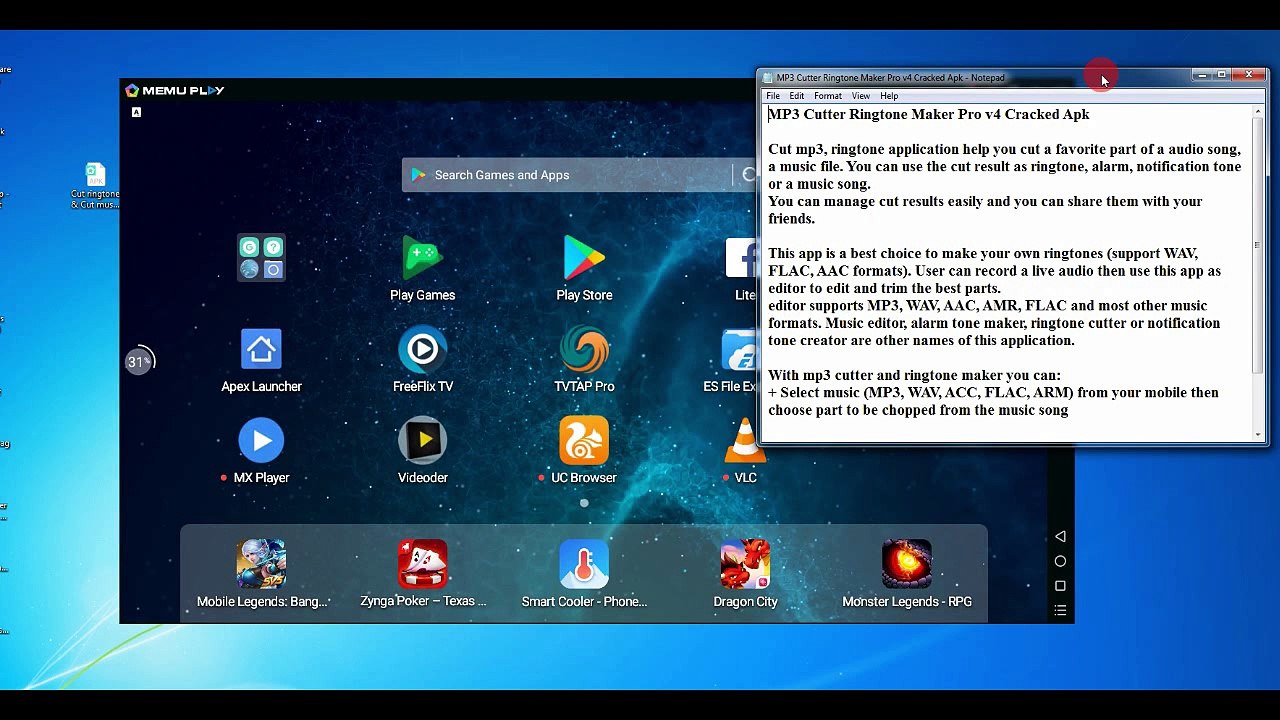The width and height of the screenshot is (1280, 720).
Task: Click the home screen page indicator dot
Action: point(584,503)
